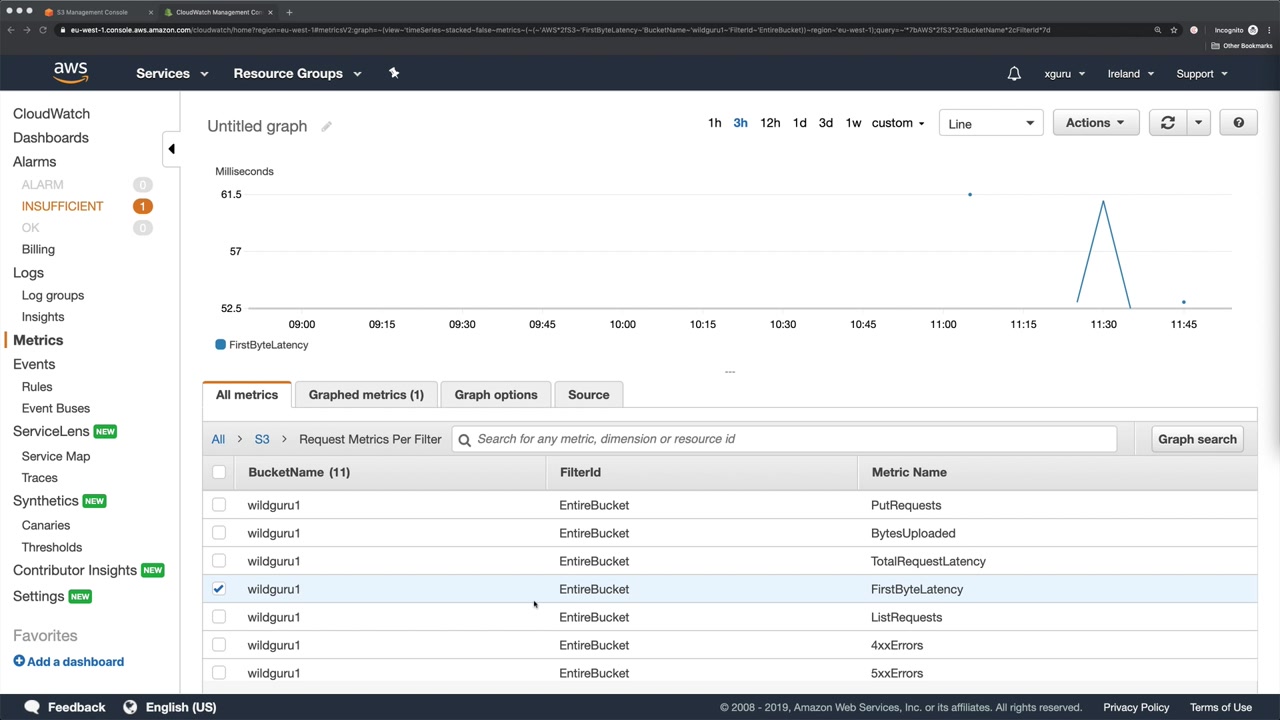1280x720 pixels.
Task: Check the PutRequests metric checkbox
Action: [219, 505]
